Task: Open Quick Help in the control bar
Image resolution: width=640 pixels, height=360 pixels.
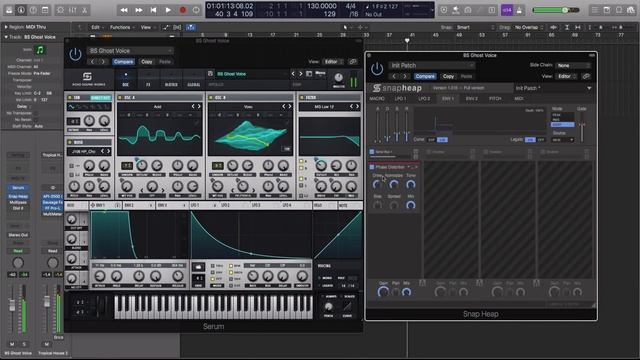Action: click(33, 10)
